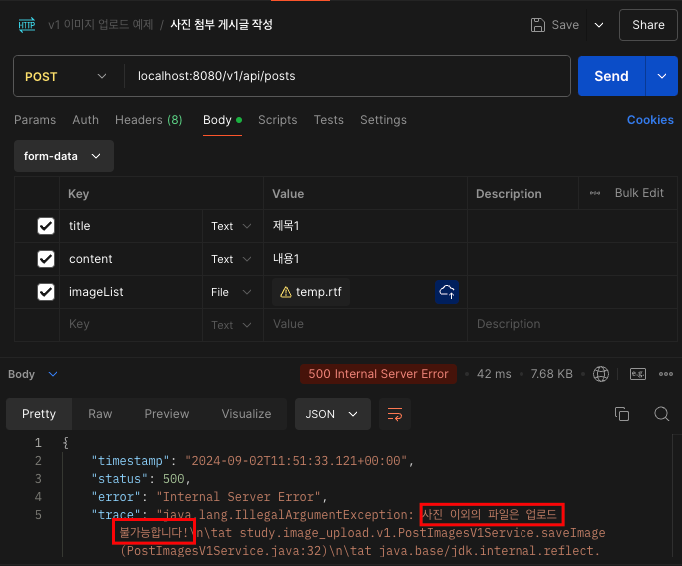Screen dimensions: 682x566
Task: Uncheck the title row checkbox
Action: pos(46,226)
